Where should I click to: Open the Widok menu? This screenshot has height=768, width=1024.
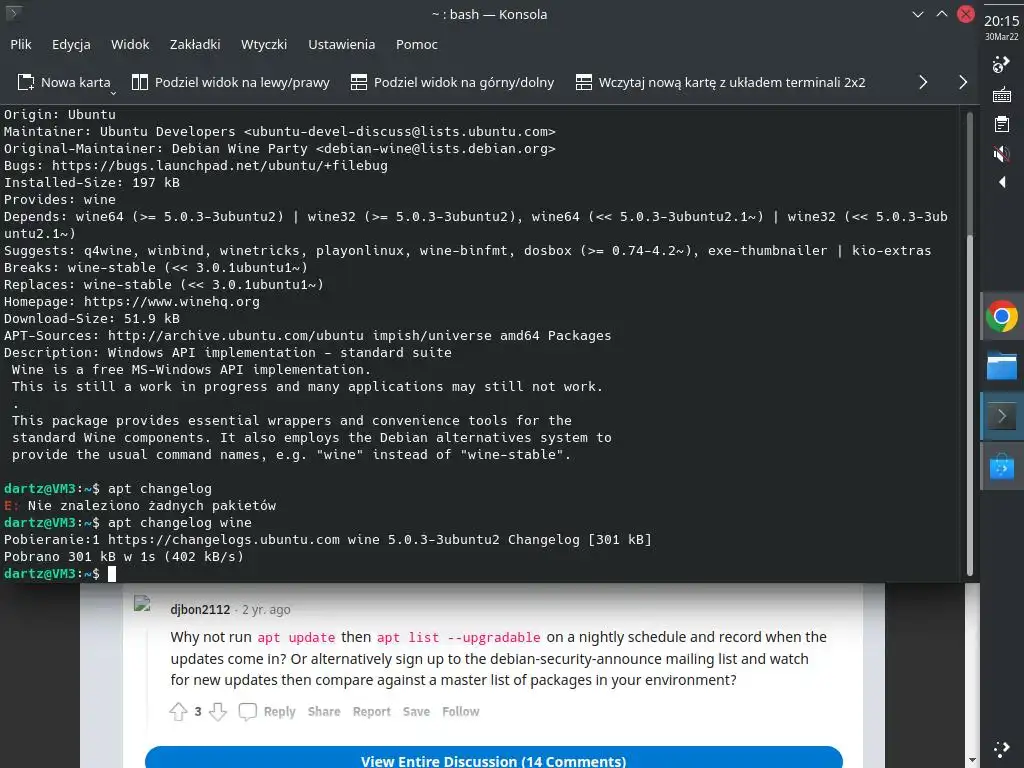[130, 44]
